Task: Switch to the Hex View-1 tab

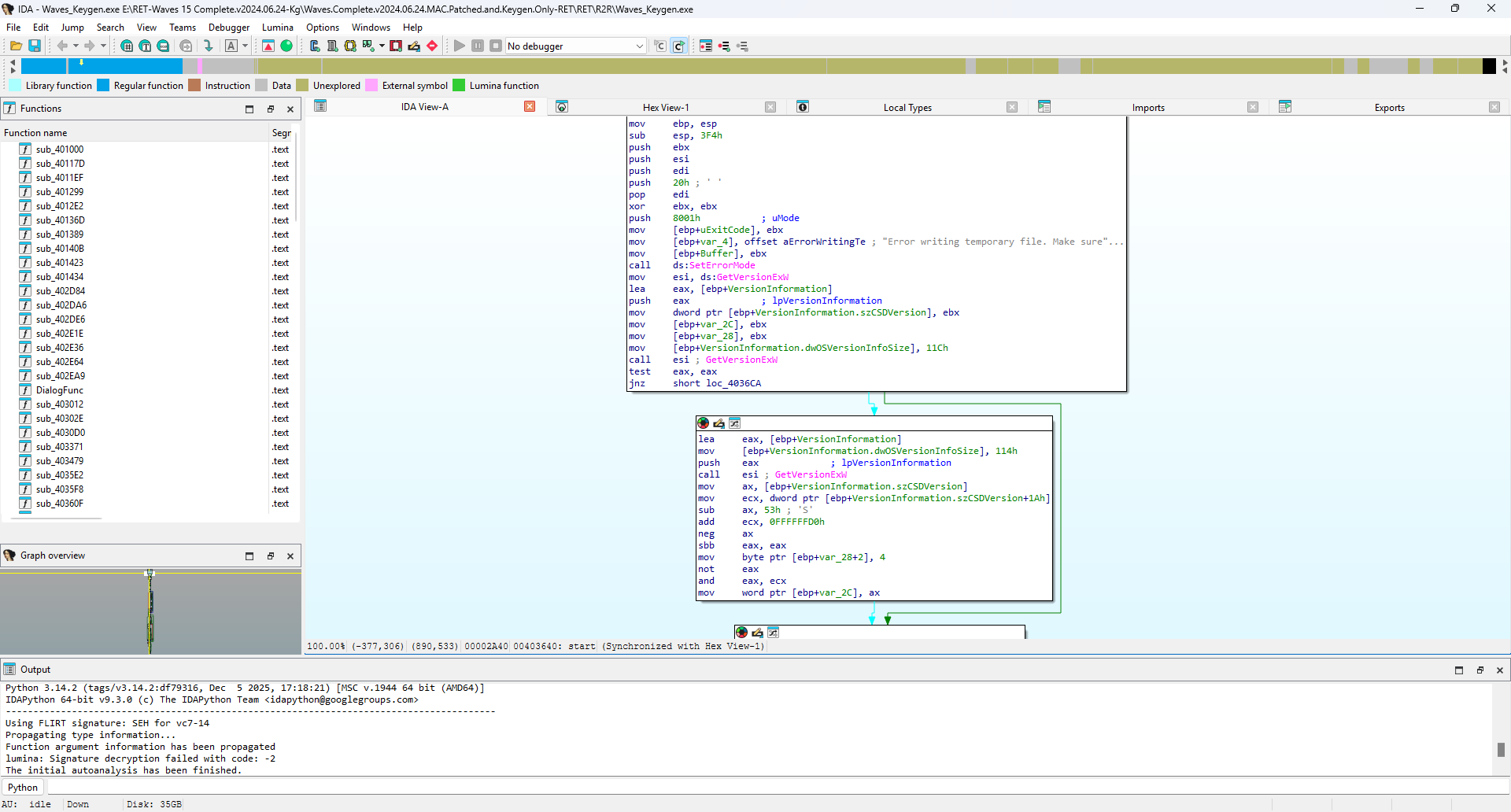Action: pos(665,108)
